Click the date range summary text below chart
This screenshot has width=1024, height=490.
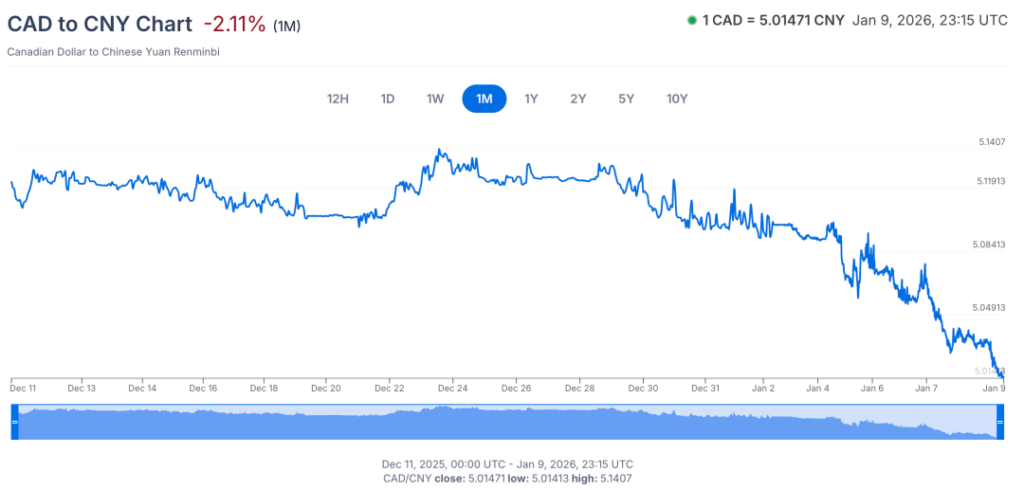point(507,464)
